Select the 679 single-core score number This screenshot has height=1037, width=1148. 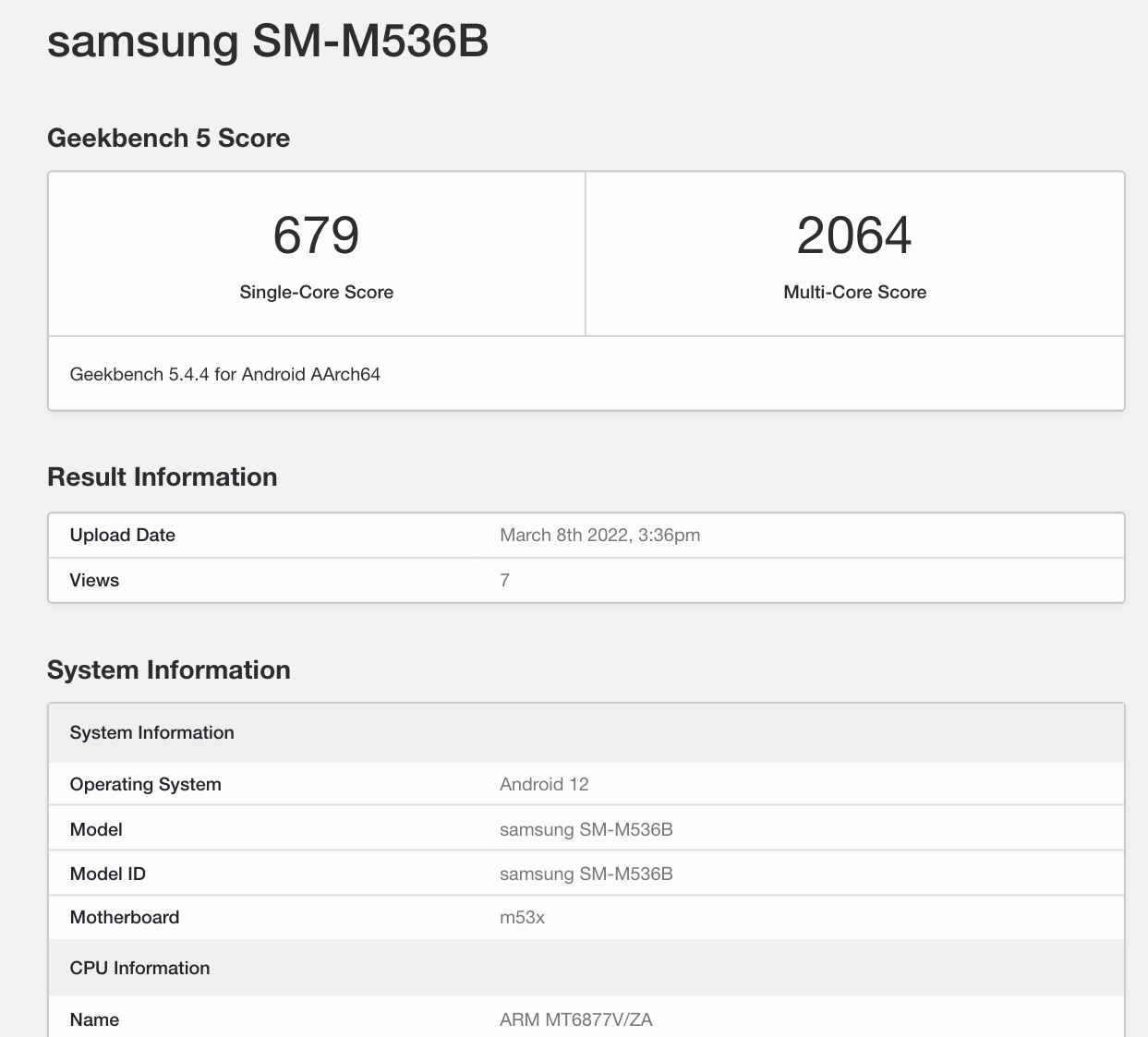pyautogui.click(x=316, y=235)
